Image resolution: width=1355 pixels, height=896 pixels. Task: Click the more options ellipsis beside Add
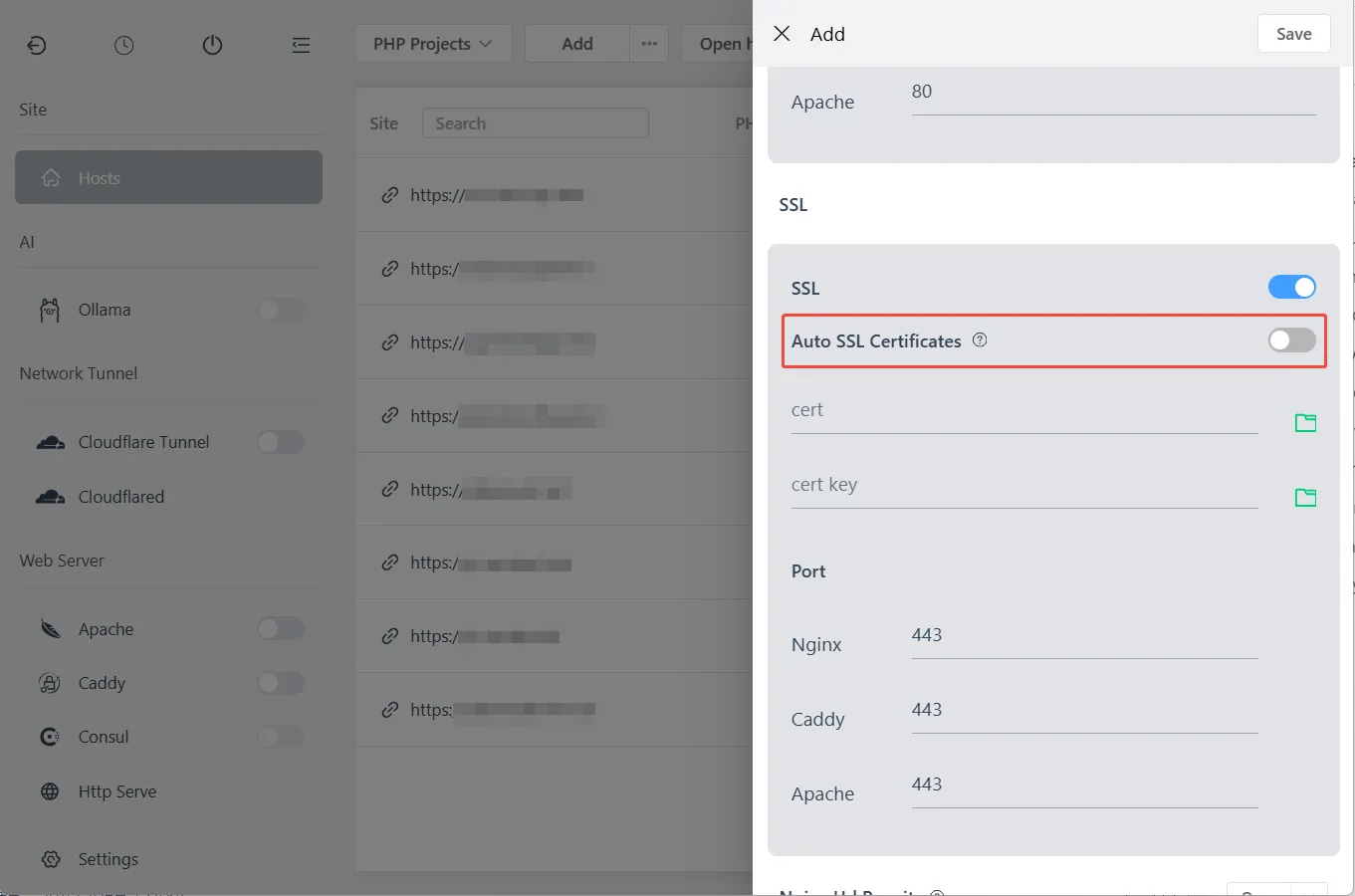(x=649, y=44)
